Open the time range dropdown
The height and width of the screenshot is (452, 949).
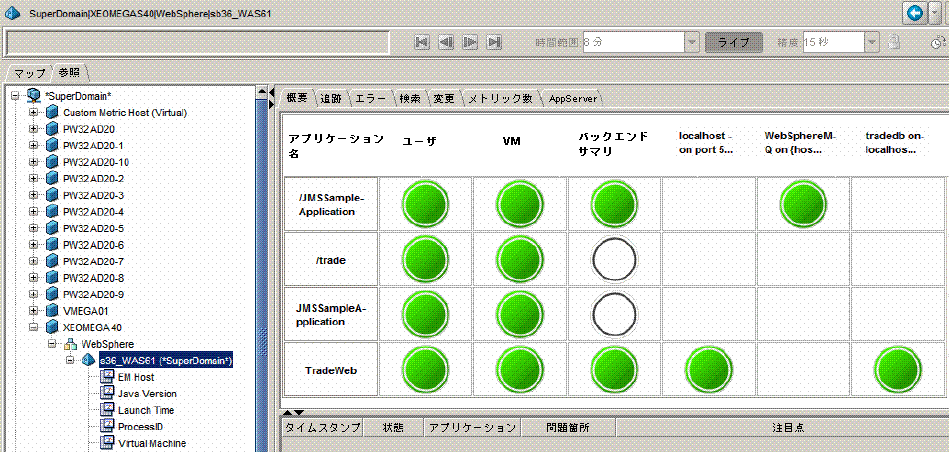pyautogui.click(x=692, y=42)
